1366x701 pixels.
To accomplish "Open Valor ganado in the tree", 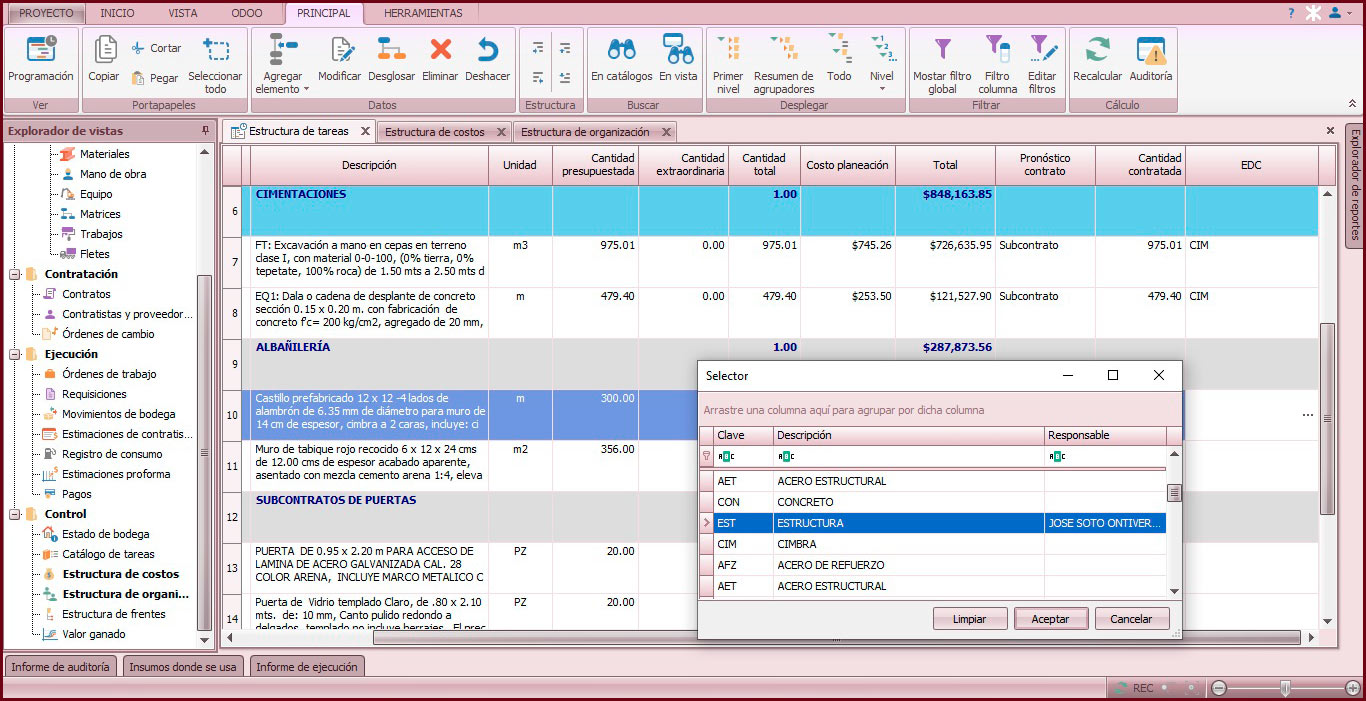I will coord(94,634).
